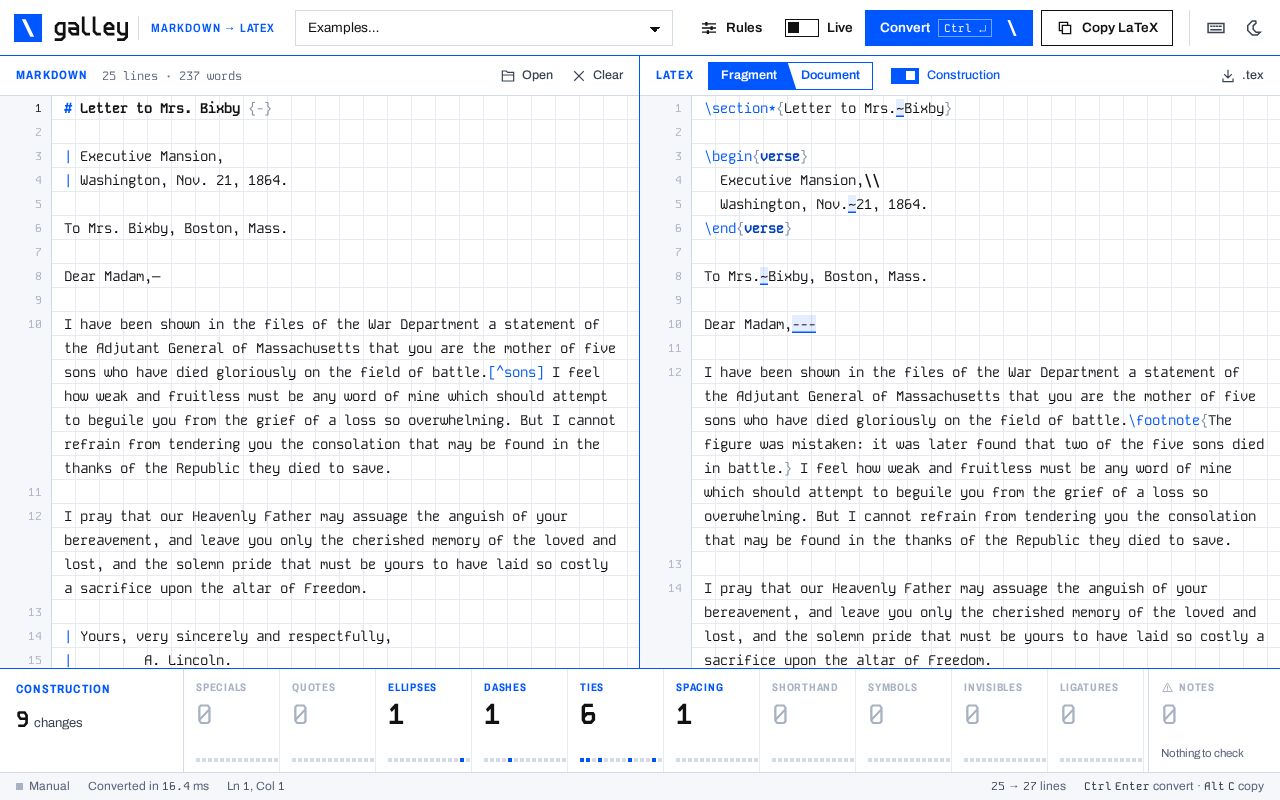This screenshot has width=1280, height=800.
Task: Click markdown line 10 paragraph text
Action: 340,396
